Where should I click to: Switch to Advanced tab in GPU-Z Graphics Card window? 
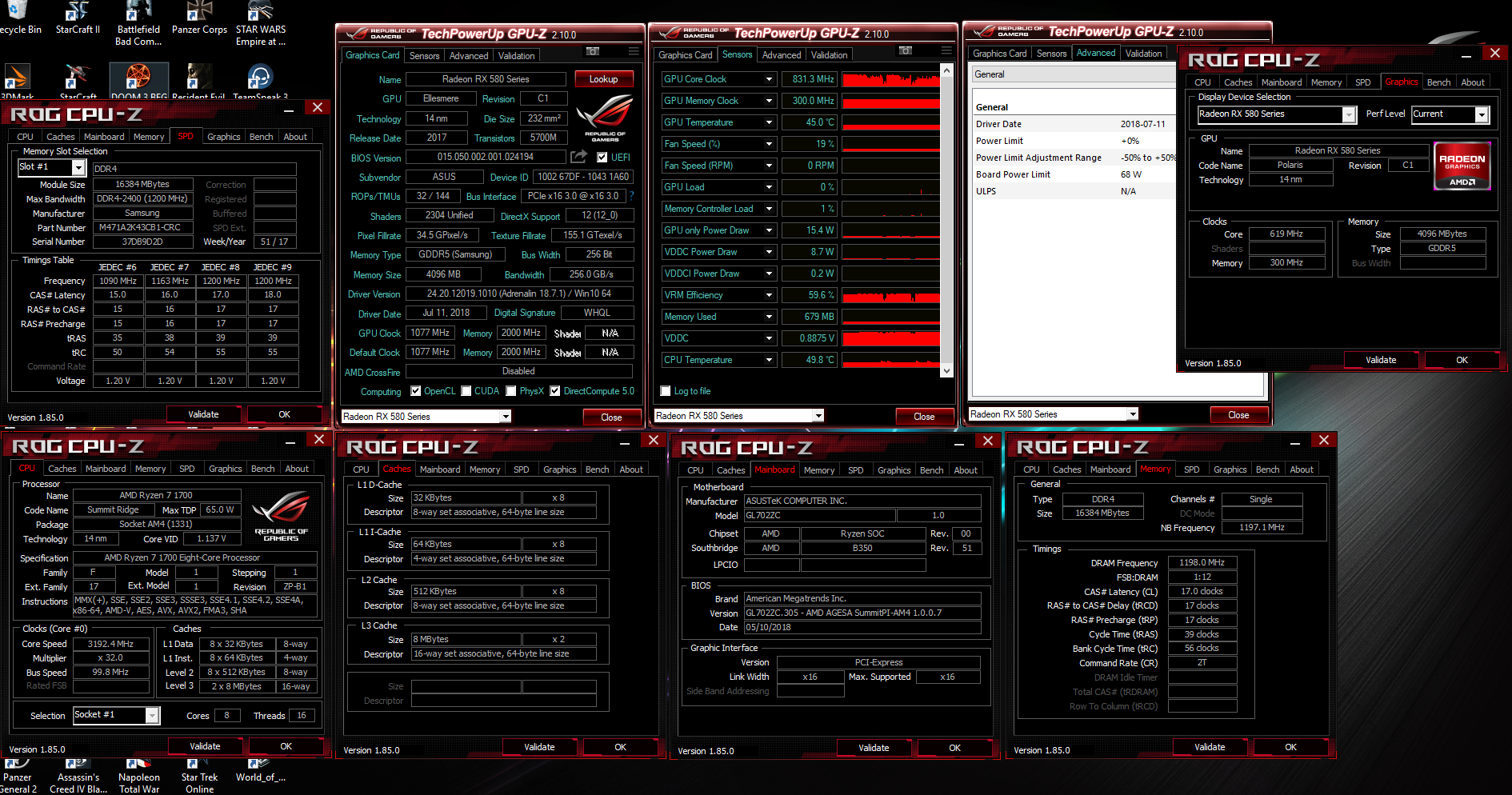click(x=469, y=56)
